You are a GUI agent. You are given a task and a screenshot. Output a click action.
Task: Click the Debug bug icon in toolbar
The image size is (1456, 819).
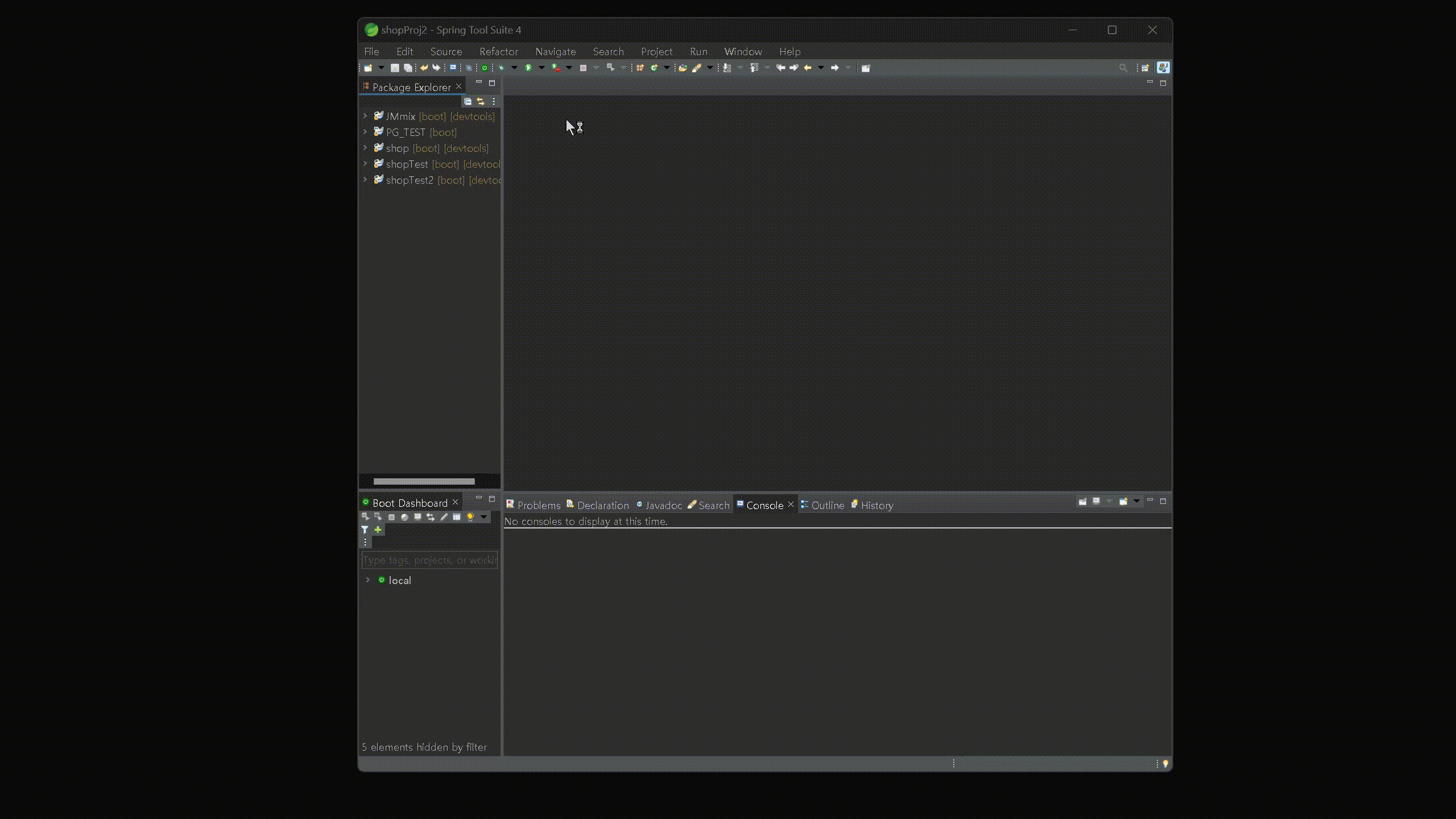[x=501, y=68]
